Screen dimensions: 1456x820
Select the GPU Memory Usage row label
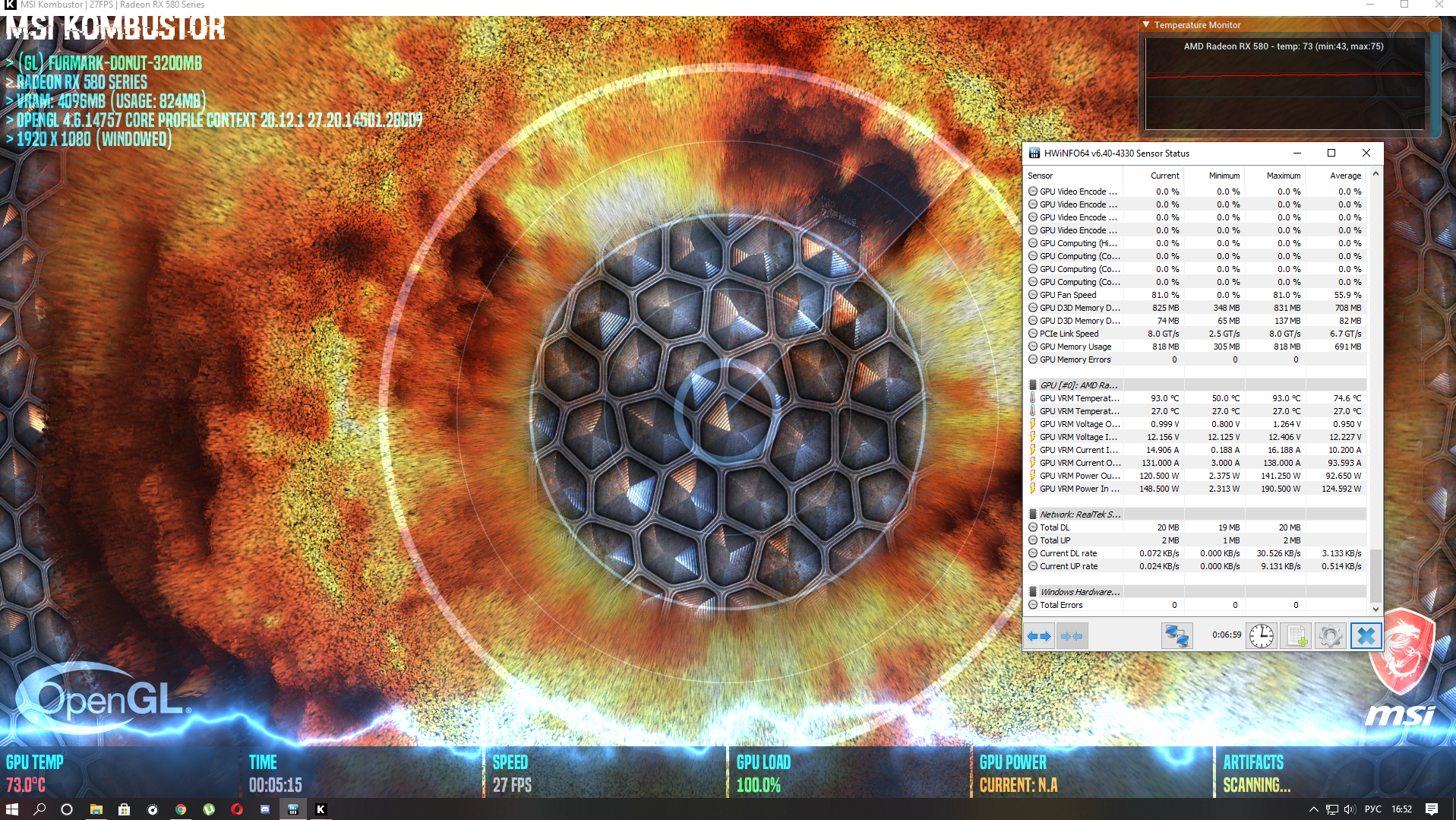[x=1075, y=347]
